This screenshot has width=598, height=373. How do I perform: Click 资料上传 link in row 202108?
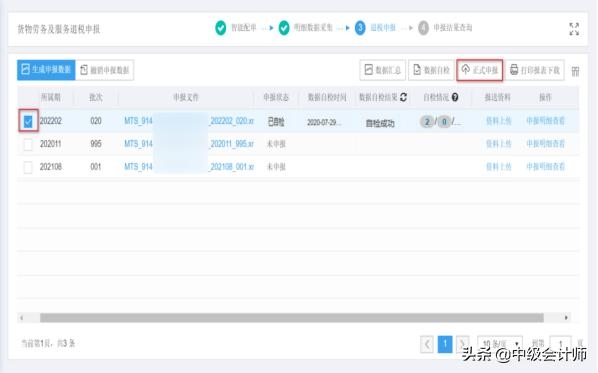[x=498, y=167]
